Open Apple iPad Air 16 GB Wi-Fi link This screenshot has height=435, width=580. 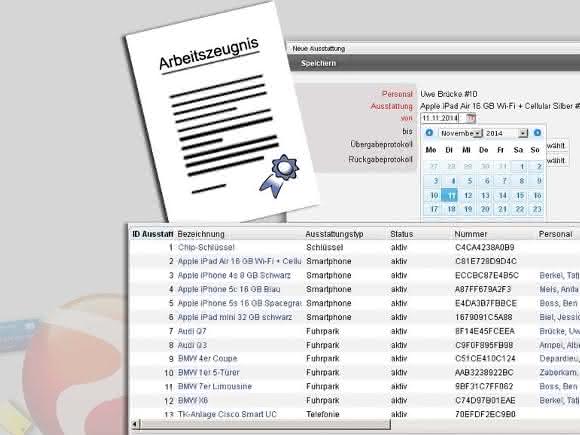239,261
